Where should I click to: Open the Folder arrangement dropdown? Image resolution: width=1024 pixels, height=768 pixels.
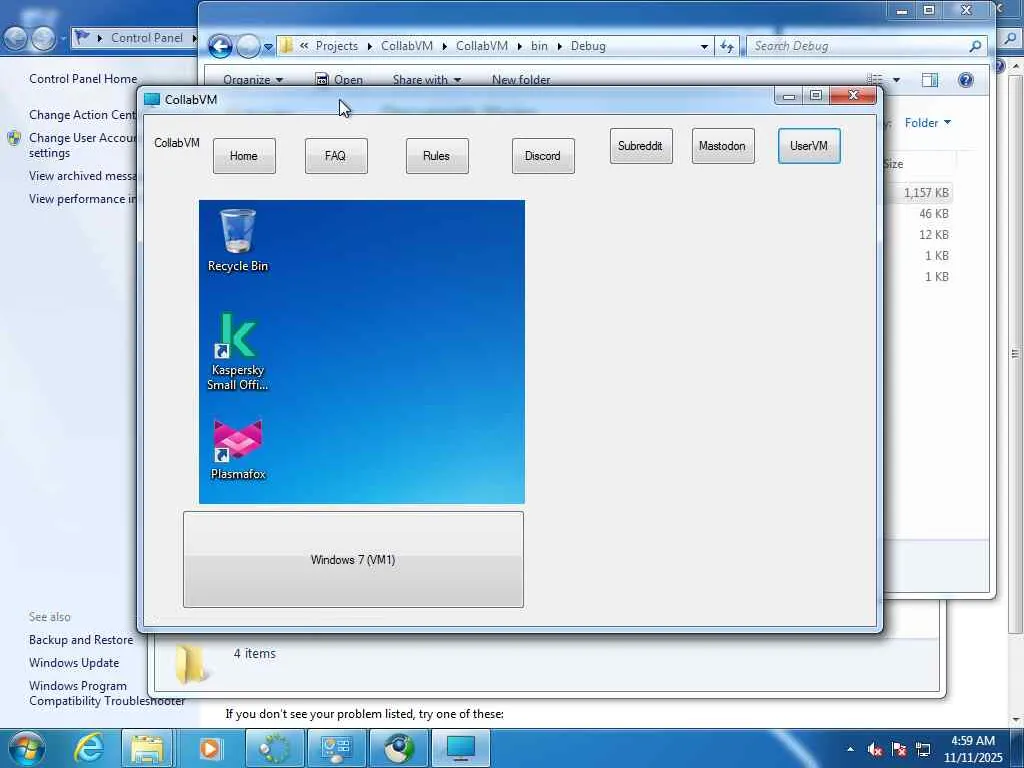pos(927,123)
